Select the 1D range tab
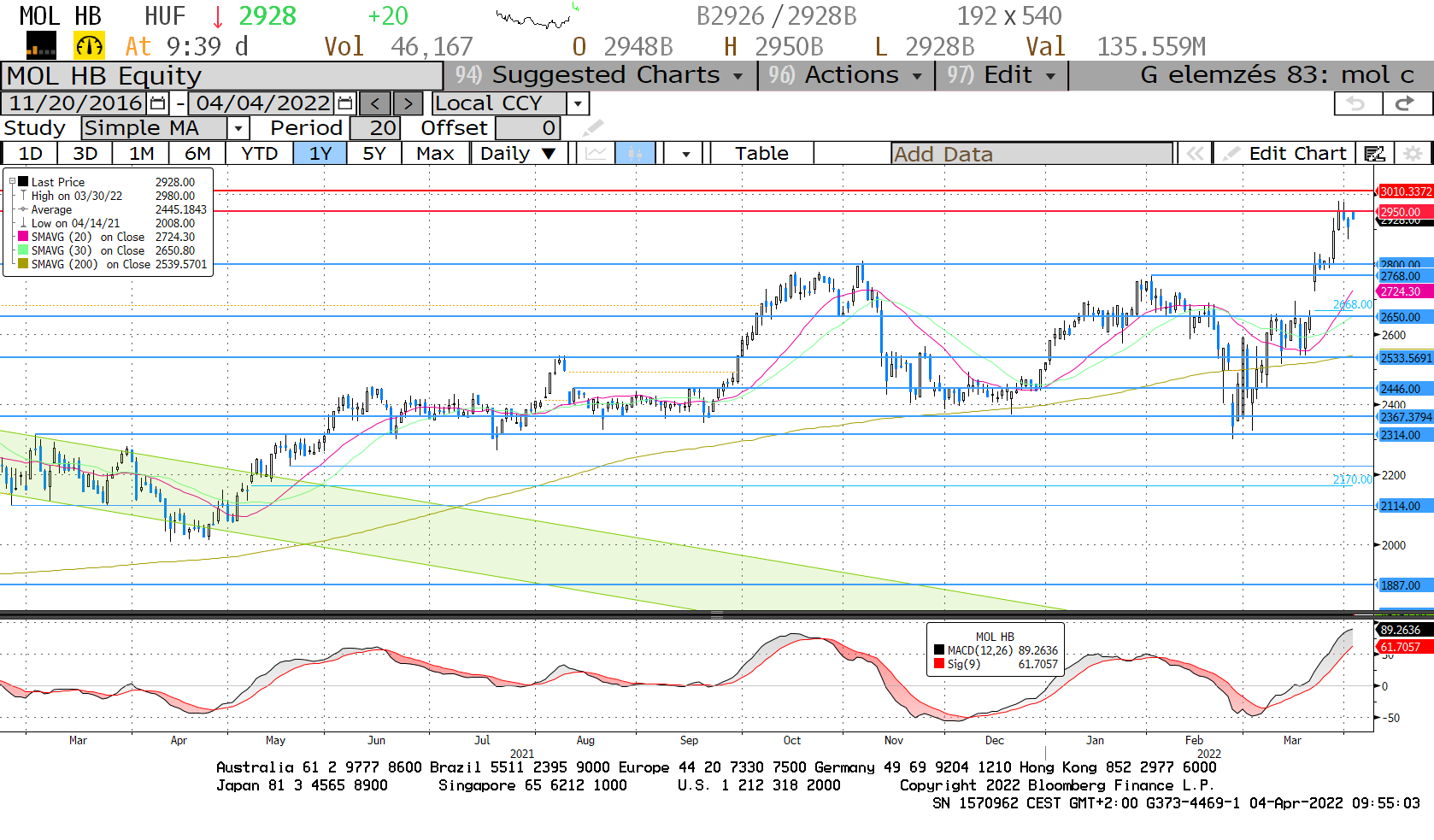Screen dimensions: 1434x840 point(30,154)
